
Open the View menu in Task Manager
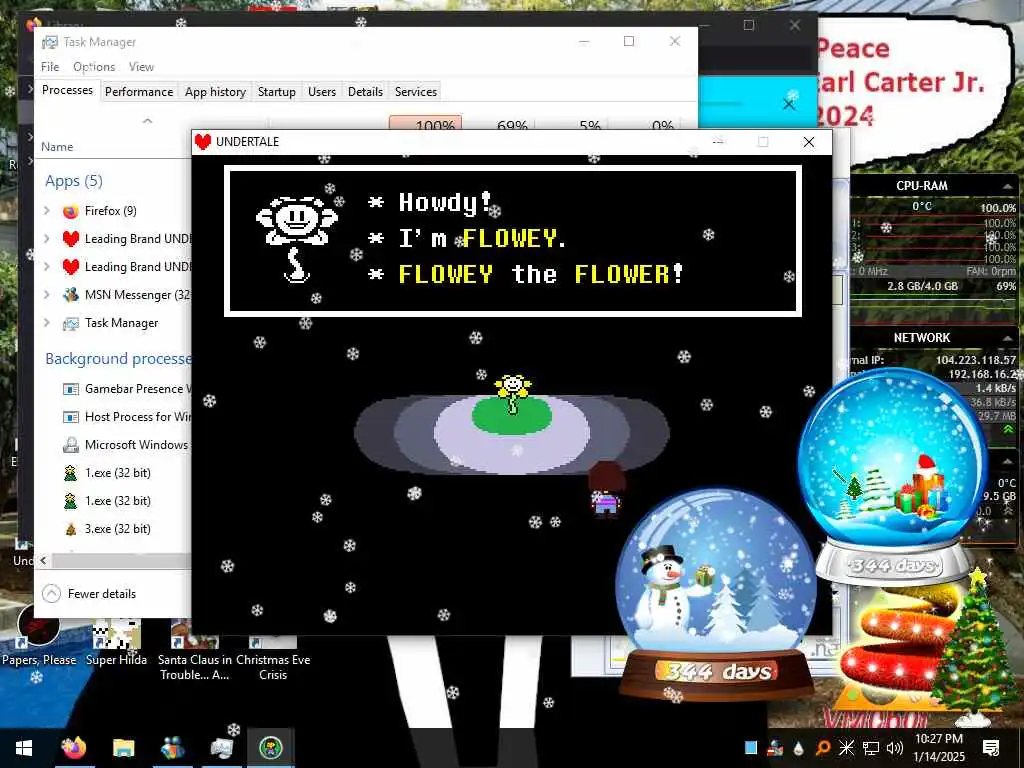[141, 67]
